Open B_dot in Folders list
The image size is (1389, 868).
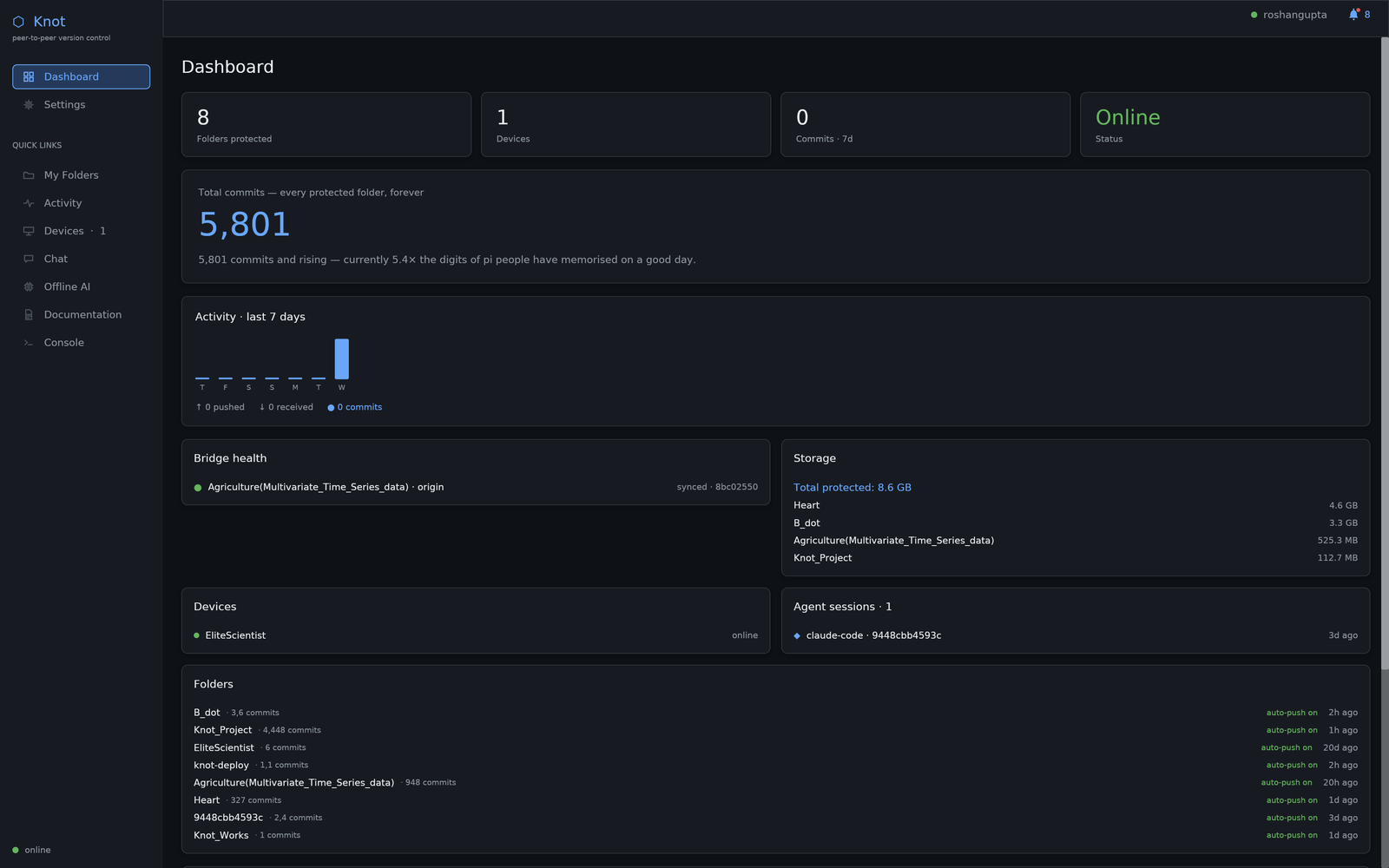click(207, 713)
